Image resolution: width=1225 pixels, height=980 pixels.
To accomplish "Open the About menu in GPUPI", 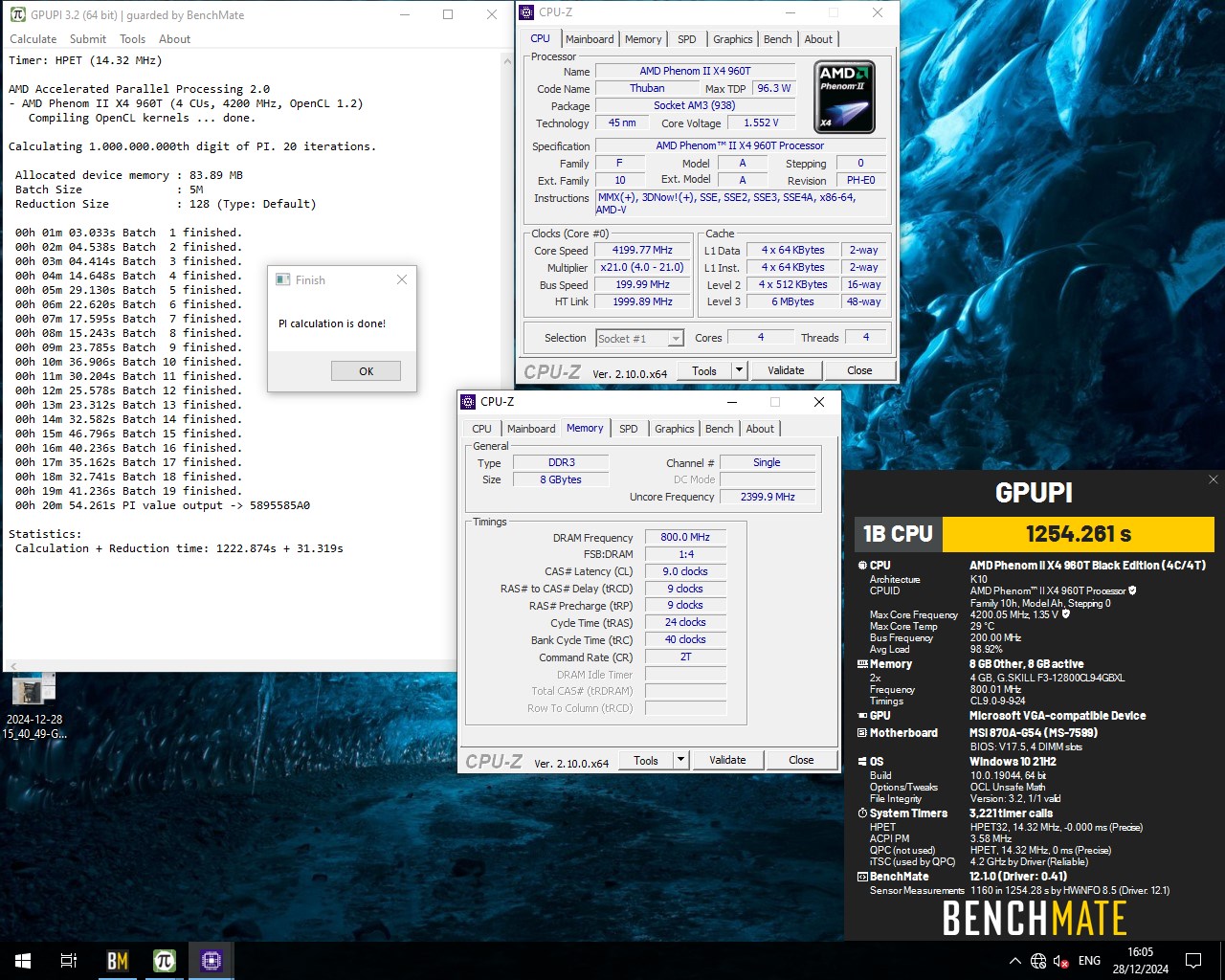I will (175, 39).
